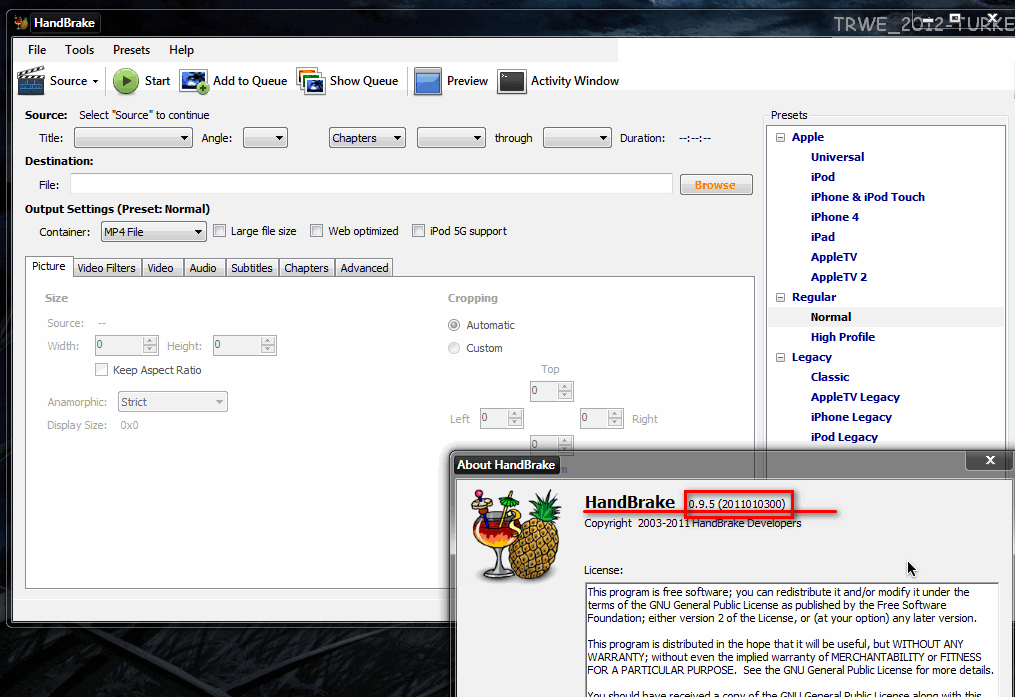Click the Start toolbar label
Viewport: 1015px width, 697px height.
tap(157, 81)
